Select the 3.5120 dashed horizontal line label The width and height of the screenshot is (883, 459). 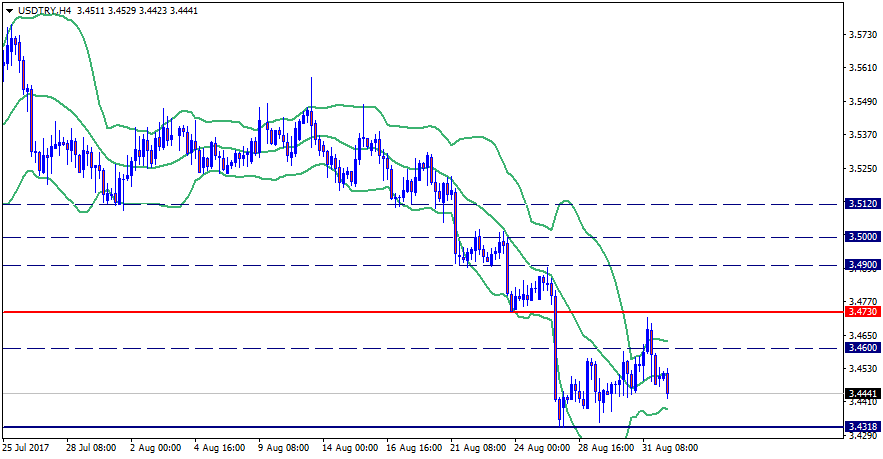(x=861, y=204)
